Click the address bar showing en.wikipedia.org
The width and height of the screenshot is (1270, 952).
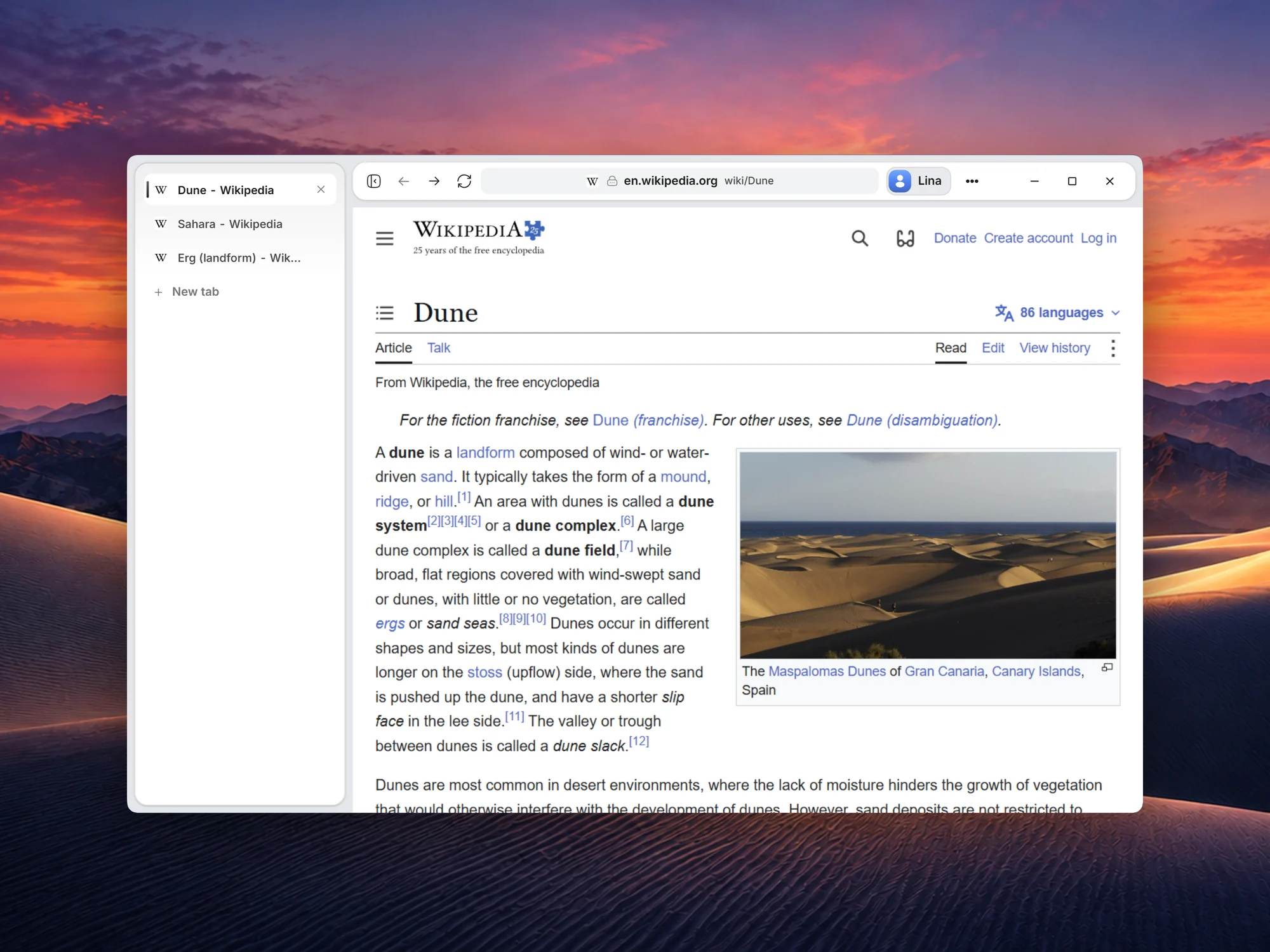(x=679, y=181)
